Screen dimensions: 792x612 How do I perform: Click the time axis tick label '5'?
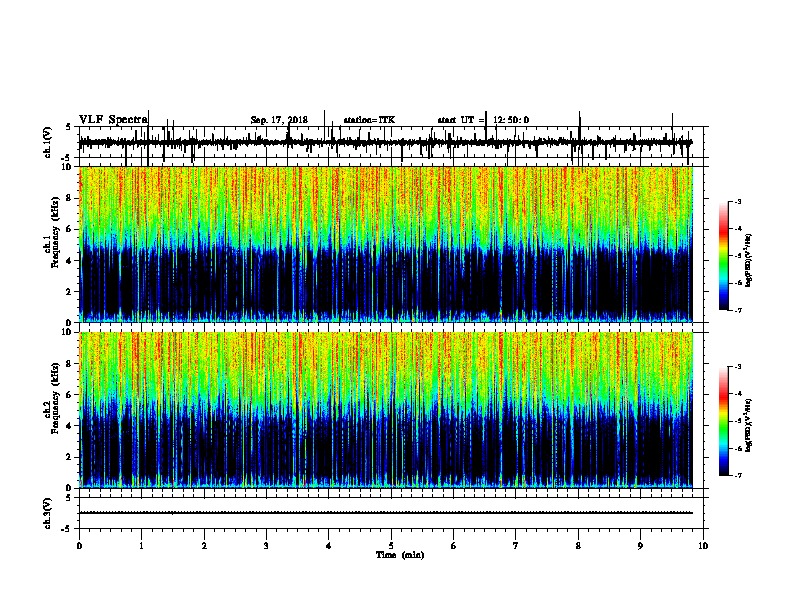(x=391, y=546)
